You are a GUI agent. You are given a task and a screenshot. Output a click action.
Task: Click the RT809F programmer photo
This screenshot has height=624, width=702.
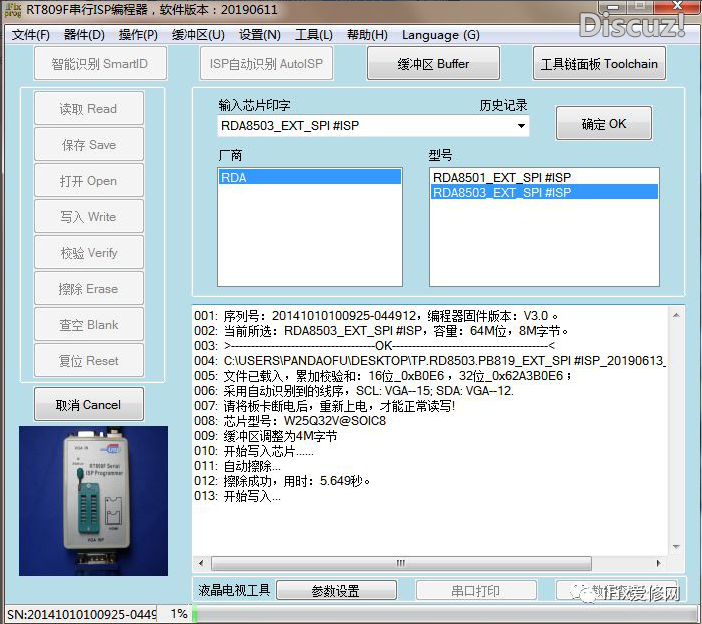pyautogui.click(x=94, y=501)
